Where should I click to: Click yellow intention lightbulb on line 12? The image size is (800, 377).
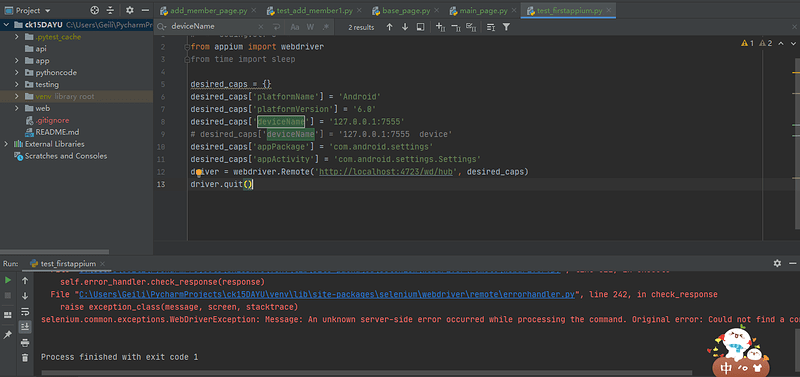(x=199, y=173)
